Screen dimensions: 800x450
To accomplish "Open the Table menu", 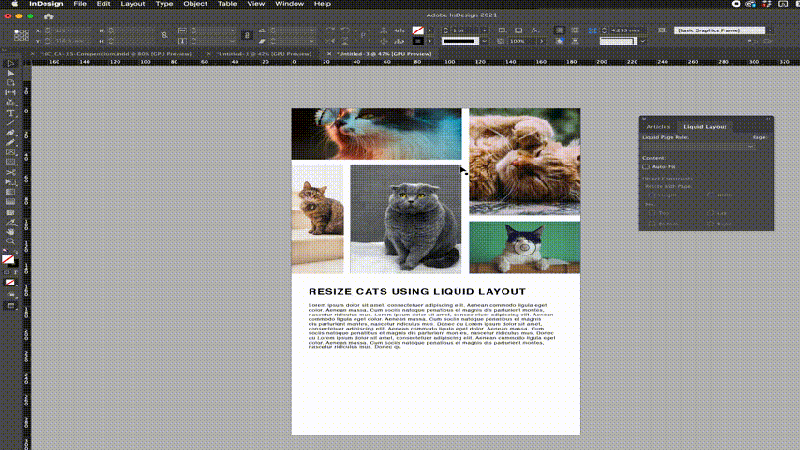I will point(228,4).
